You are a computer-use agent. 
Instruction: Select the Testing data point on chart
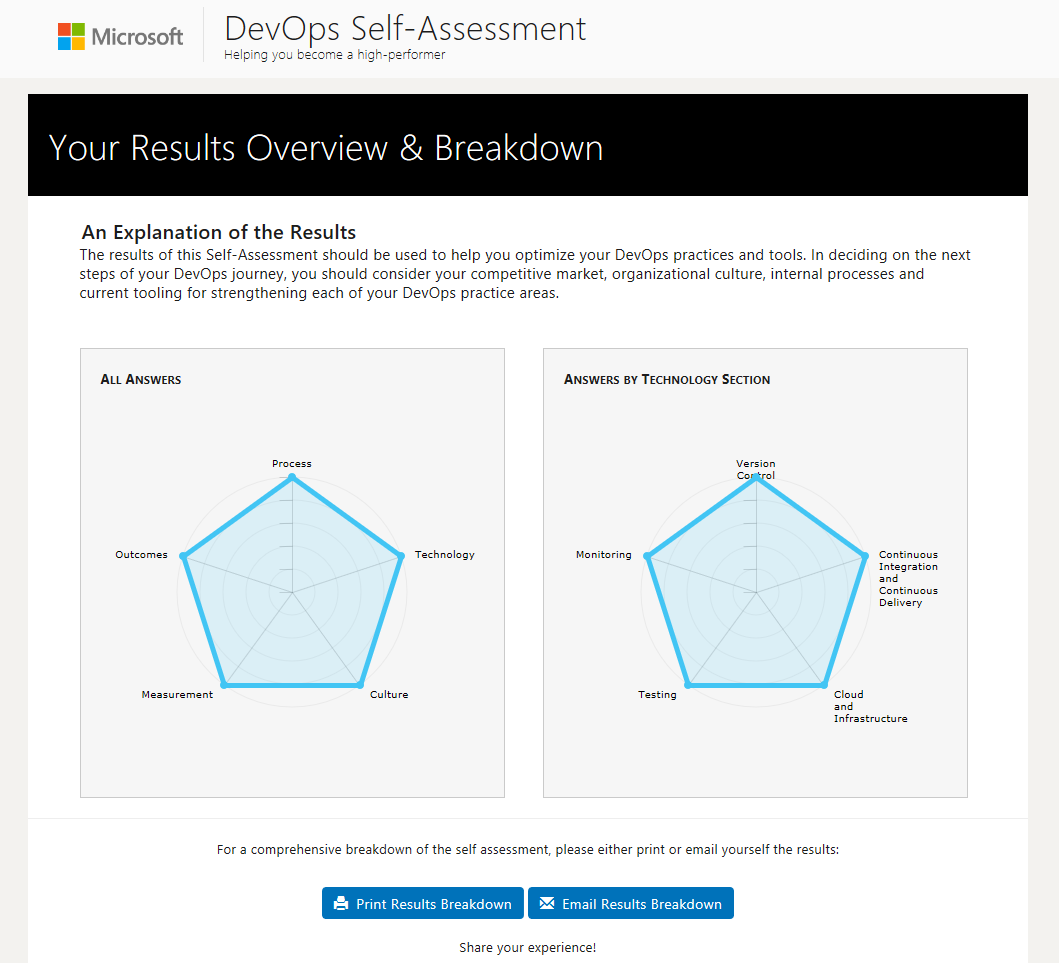pos(688,685)
